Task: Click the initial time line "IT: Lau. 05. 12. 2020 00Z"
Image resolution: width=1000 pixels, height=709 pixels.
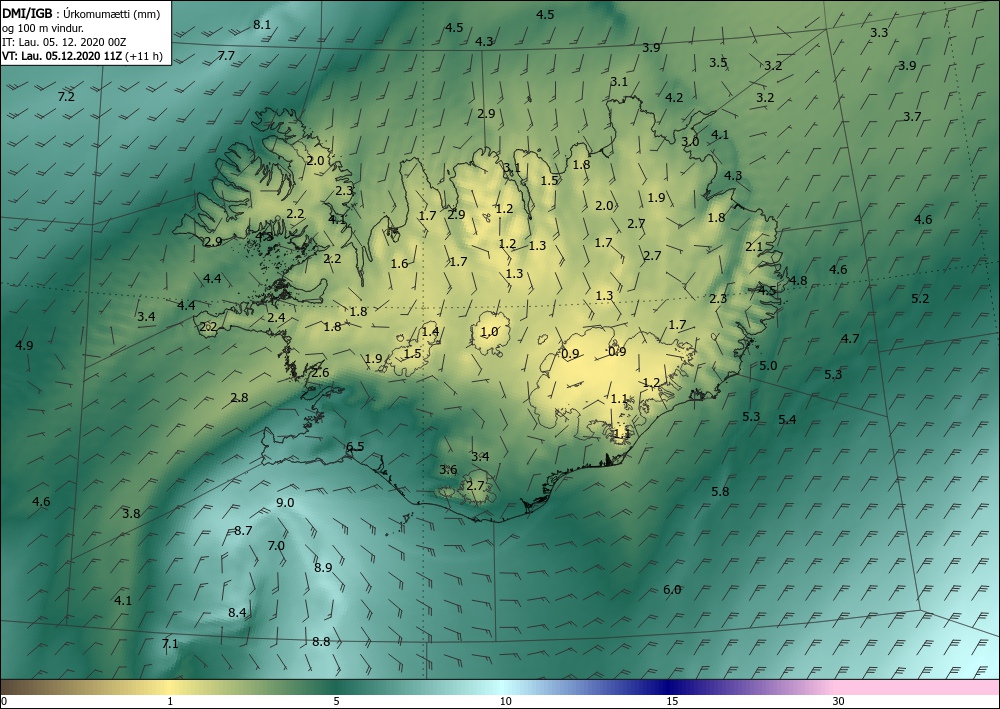Action: [64, 42]
